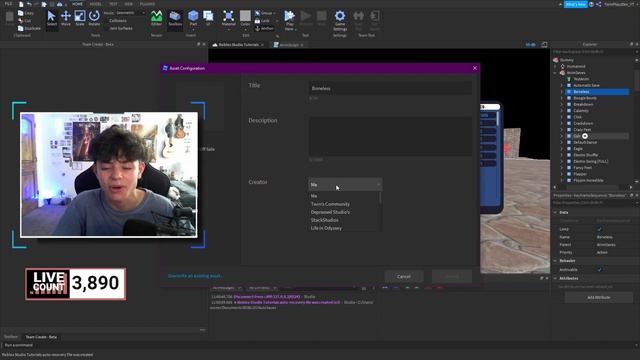Click the Title input field

[x=390, y=88]
